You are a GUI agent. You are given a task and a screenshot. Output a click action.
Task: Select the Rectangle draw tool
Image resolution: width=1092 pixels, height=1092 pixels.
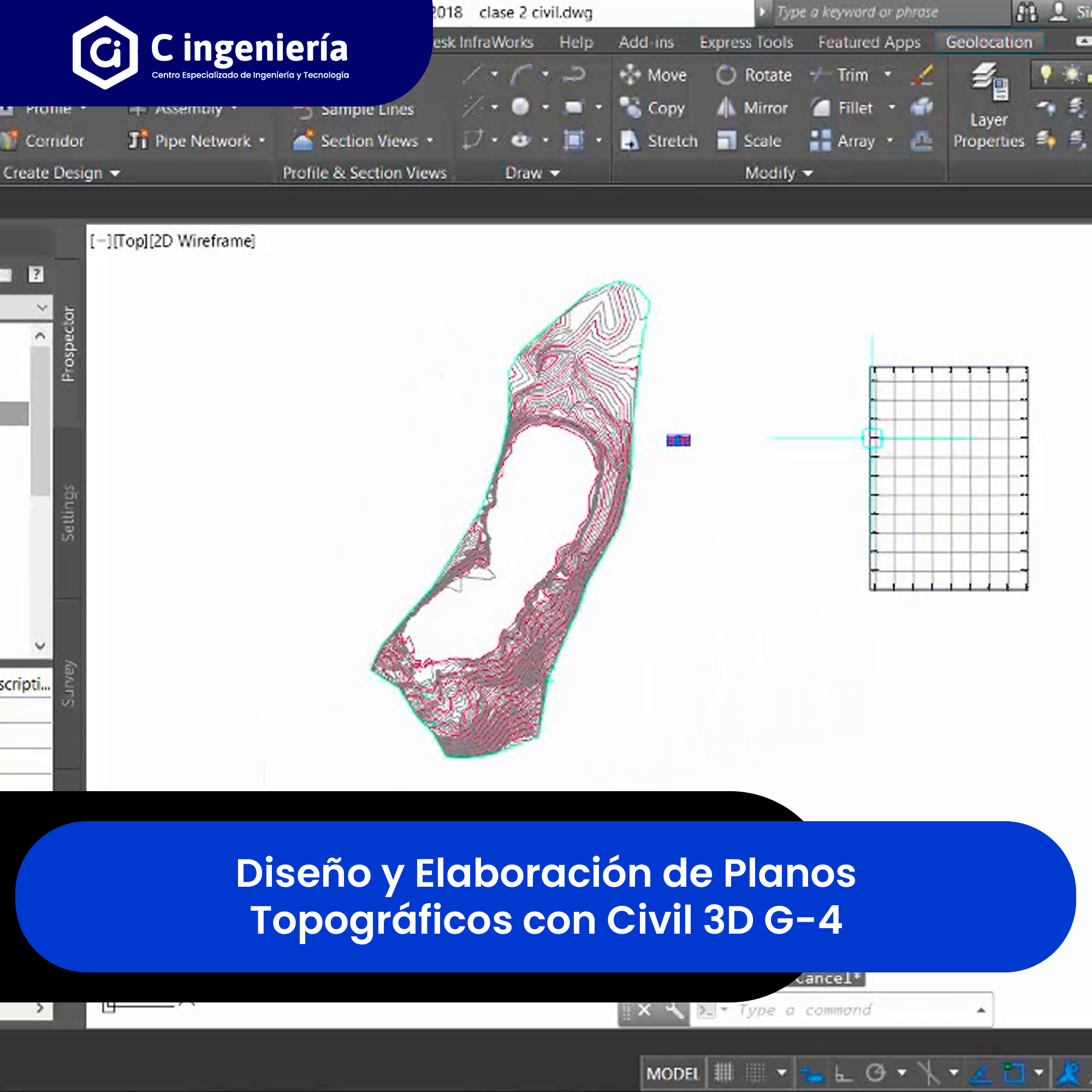tap(574, 107)
